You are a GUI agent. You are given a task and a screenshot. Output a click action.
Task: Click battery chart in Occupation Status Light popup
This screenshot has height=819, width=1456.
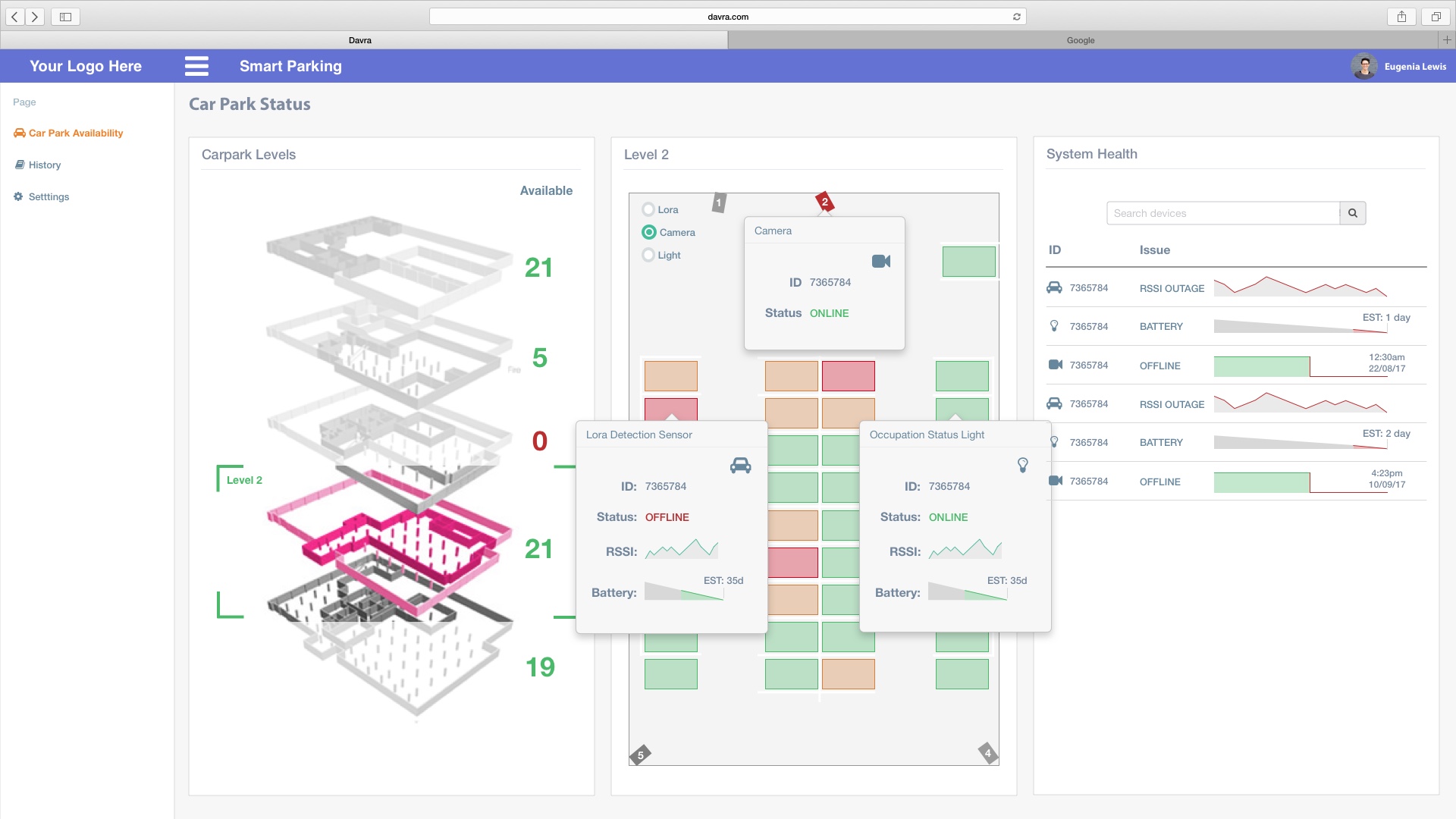click(968, 591)
